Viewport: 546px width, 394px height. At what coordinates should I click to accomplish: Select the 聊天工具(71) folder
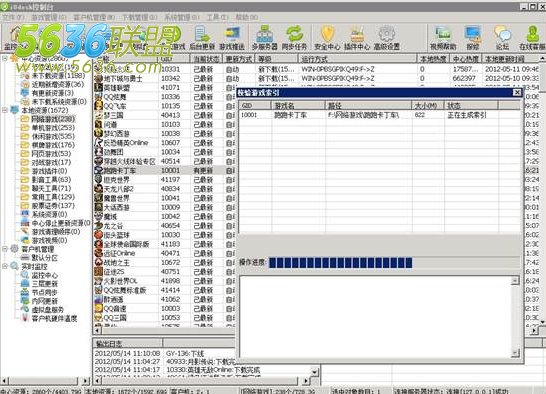click(51, 188)
